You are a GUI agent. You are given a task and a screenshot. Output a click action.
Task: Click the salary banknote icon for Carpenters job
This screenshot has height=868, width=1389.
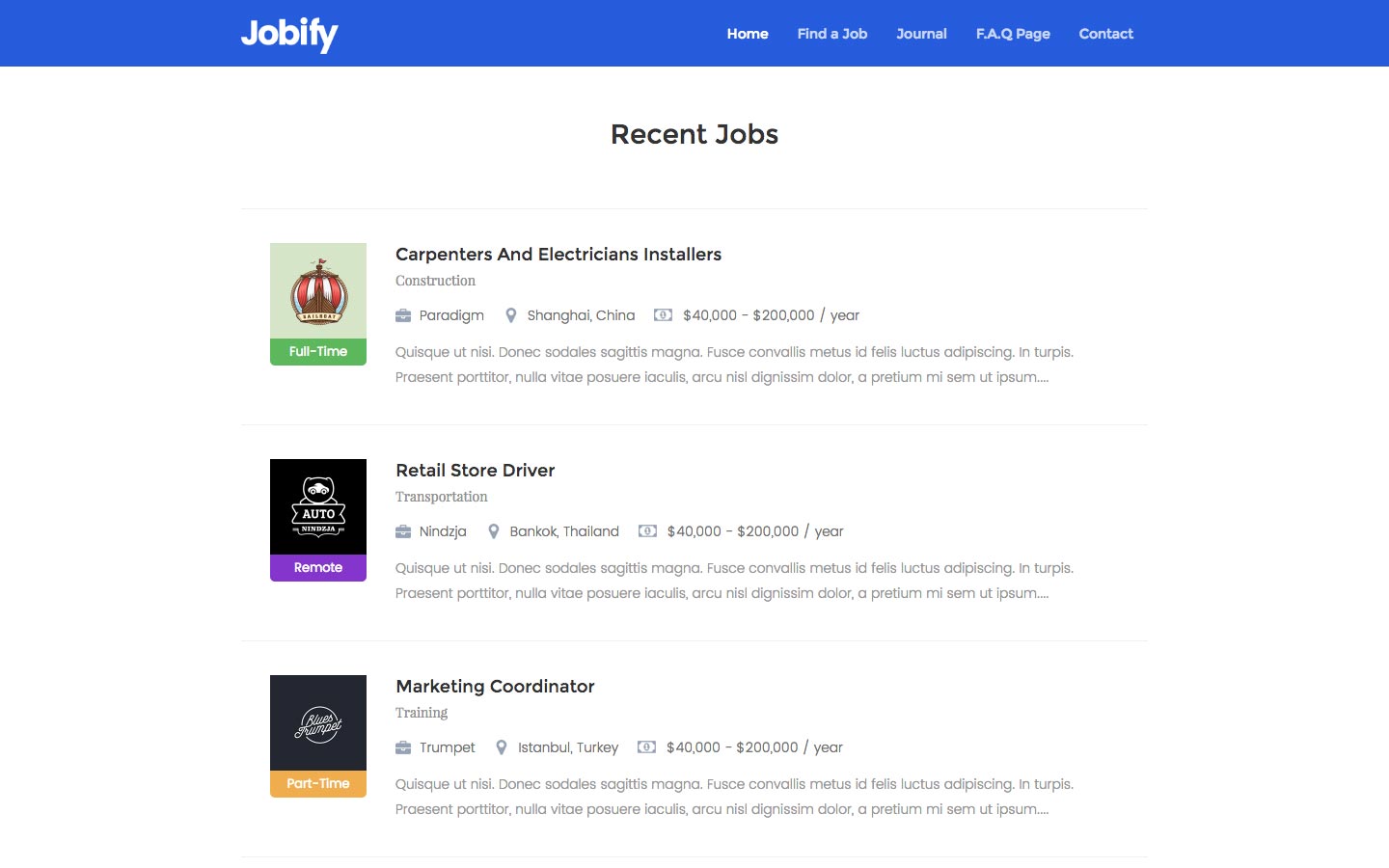tap(663, 315)
